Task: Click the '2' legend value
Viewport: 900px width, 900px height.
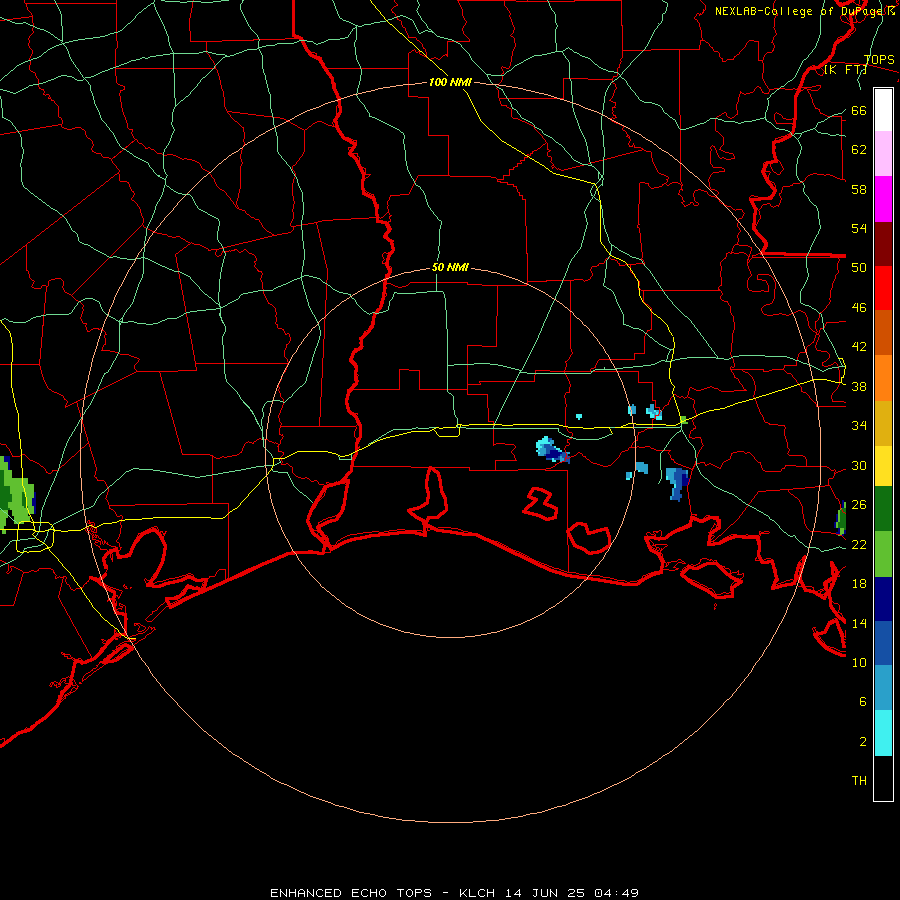Action: (862, 742)
